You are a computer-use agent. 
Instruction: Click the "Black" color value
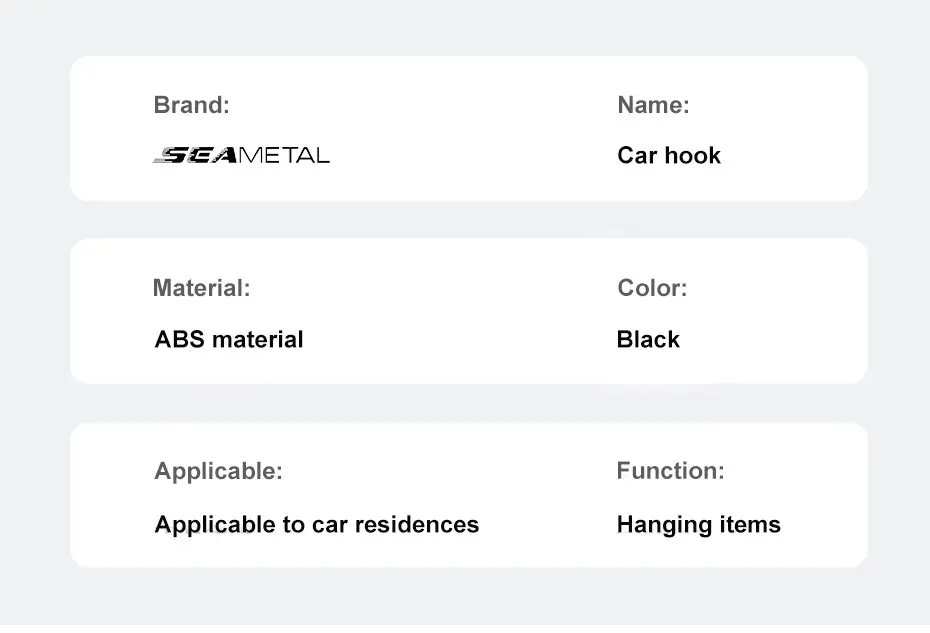pos(648,339)
